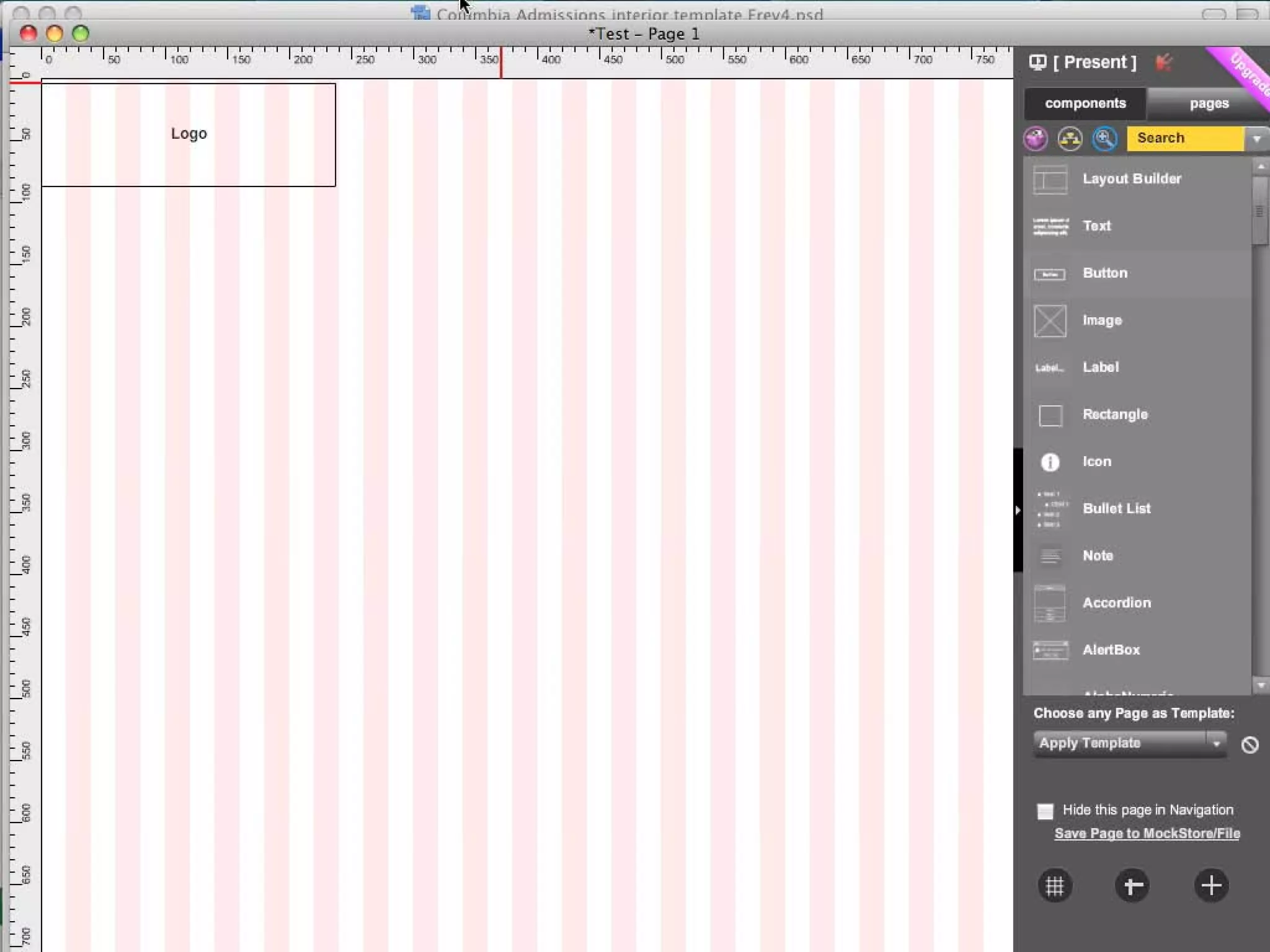Viewport: 1270px width, 952px height.
Task: Expand the Search dropdown arrow
Action: pyautogui.click(x=1256, y=138)
